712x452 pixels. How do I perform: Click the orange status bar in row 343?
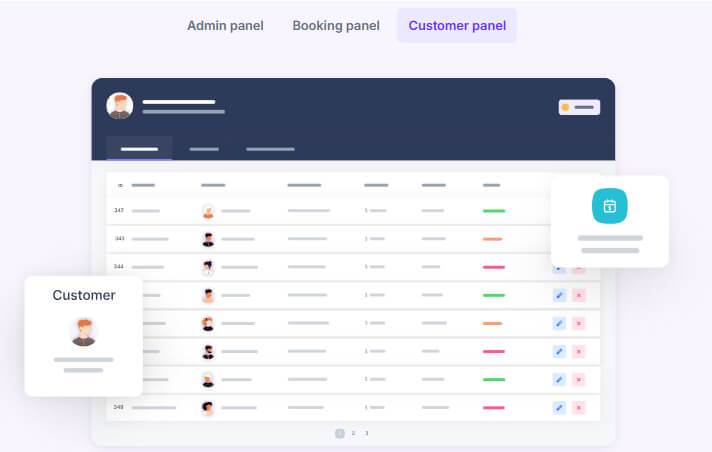coord(492,239)
